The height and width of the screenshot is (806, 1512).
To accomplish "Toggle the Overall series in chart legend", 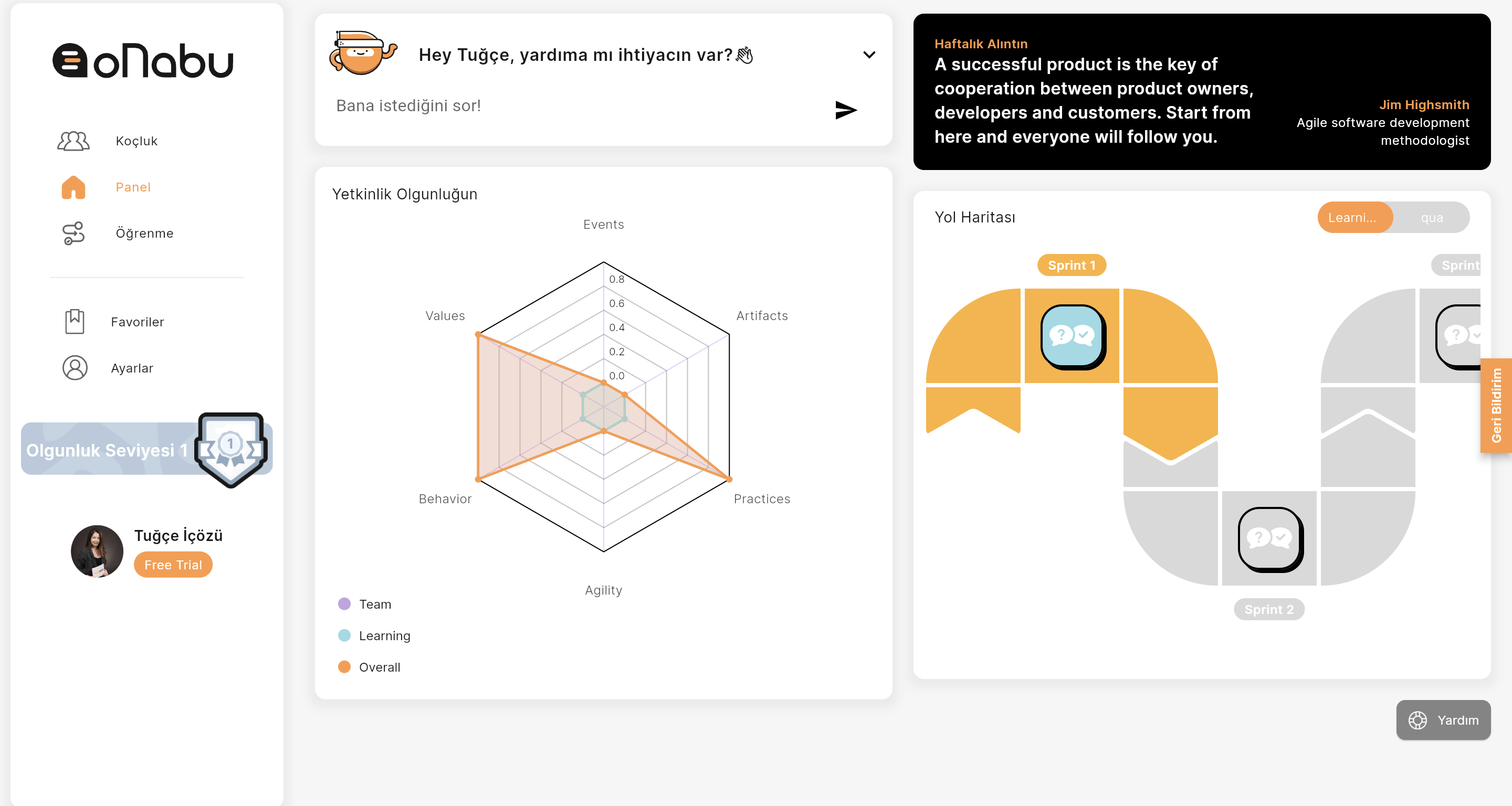I will point(344,667).
